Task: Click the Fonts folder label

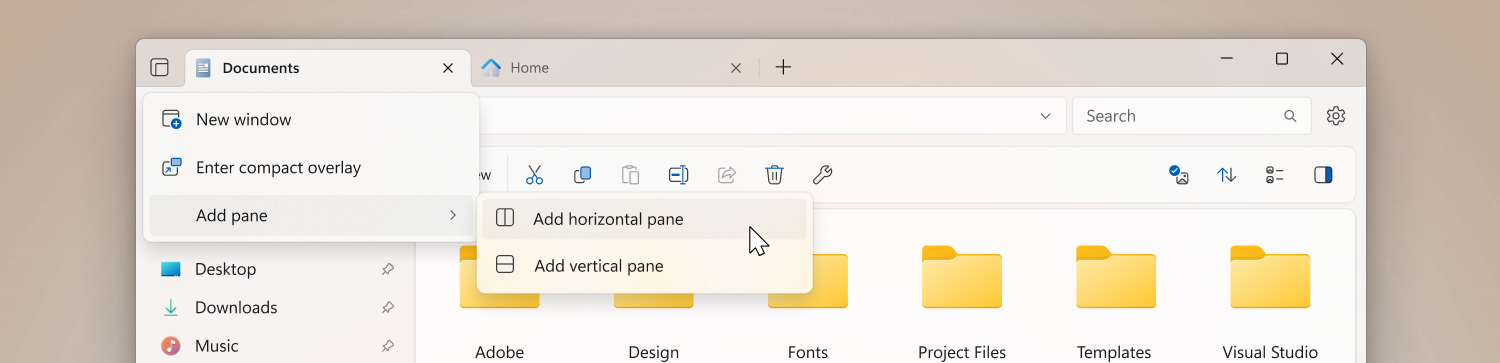Action: 808,352
